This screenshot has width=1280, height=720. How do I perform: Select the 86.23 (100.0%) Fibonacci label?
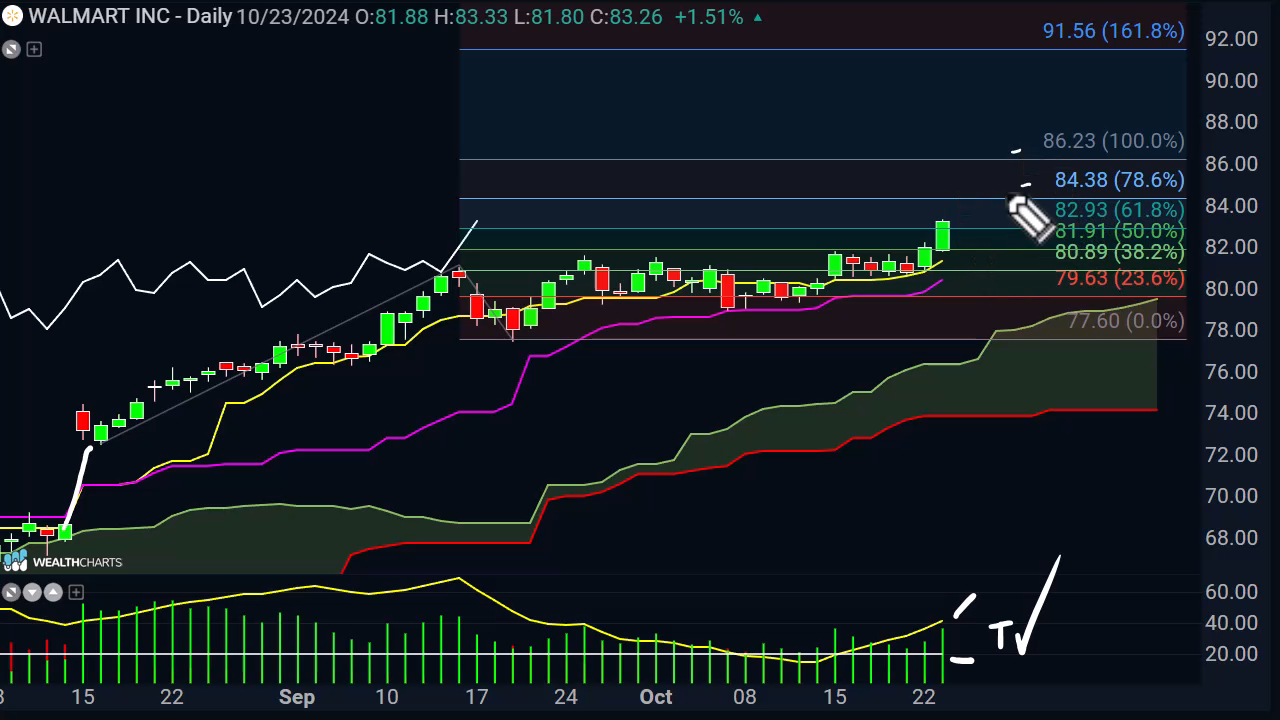pos(1113,141)
